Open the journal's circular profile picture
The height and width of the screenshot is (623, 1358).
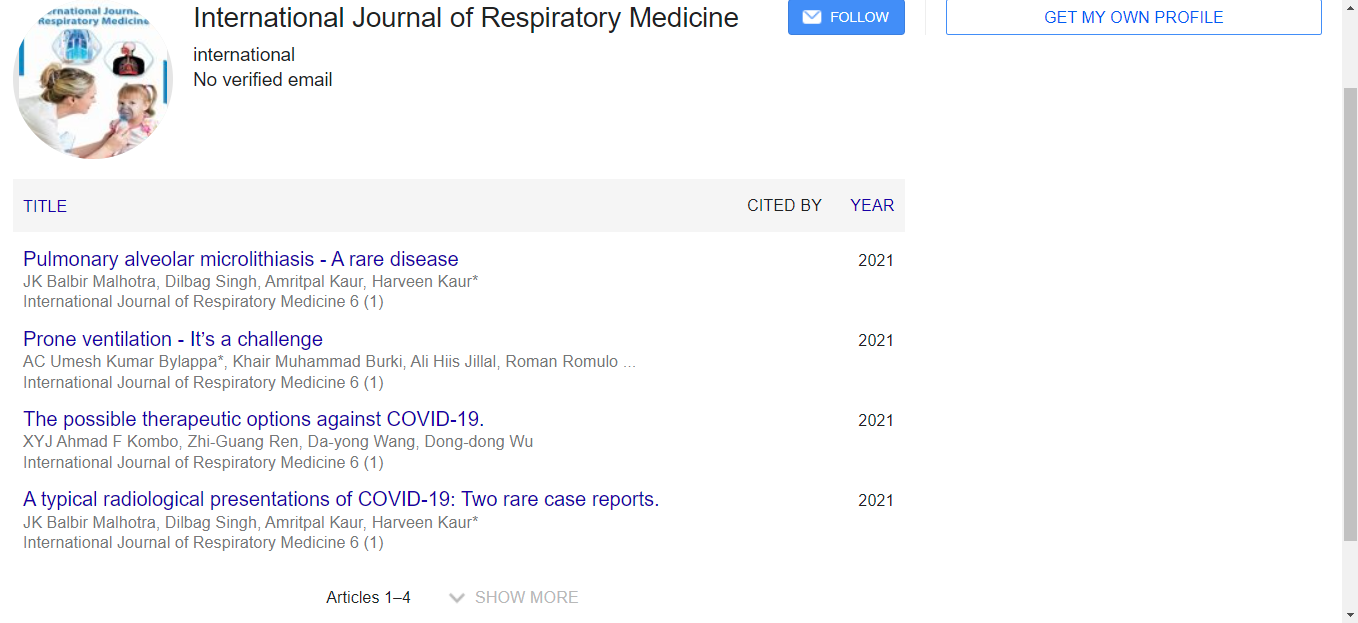pyautogui.click(x=93, y=80)
